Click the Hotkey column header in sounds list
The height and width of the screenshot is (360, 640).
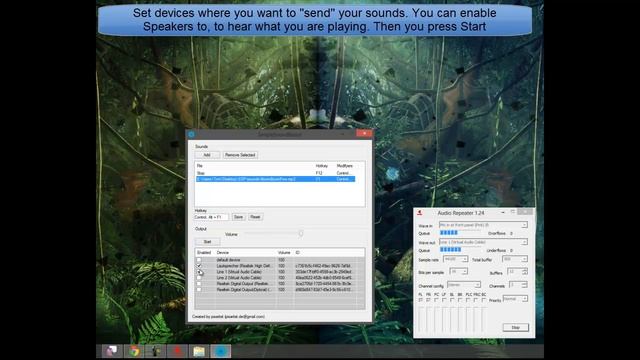pyautogui.click(x=322, y=166)
